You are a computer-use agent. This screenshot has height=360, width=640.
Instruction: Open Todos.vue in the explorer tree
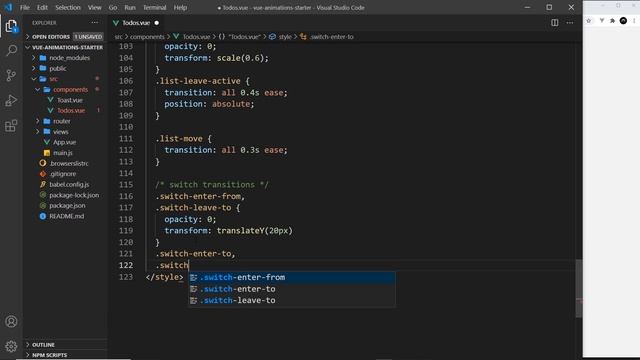click(x=65, y=111)
